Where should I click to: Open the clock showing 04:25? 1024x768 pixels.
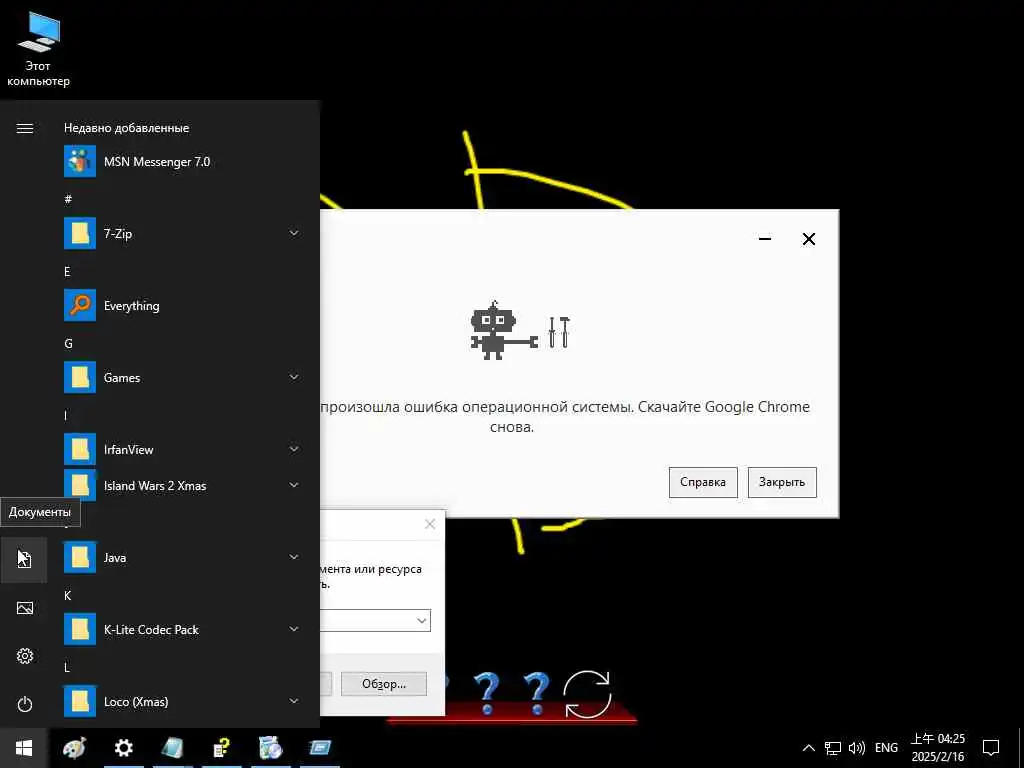938,748
